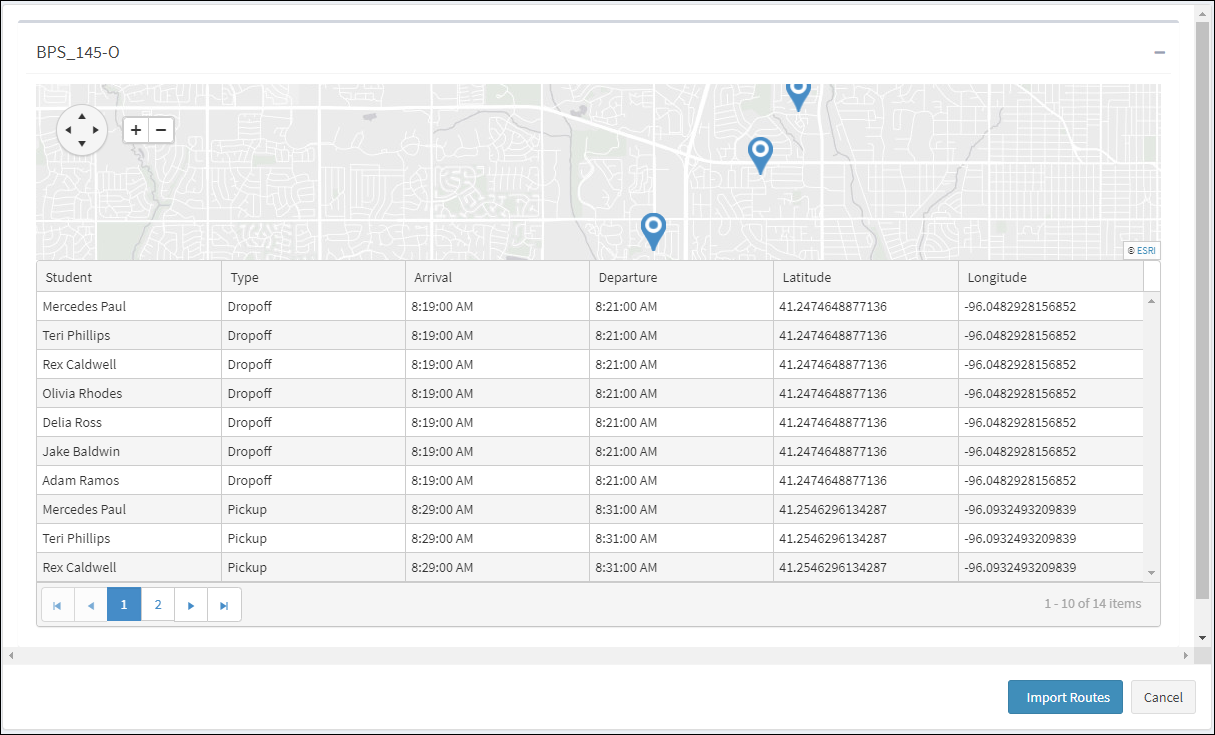Click Import Routes button
The image size is (1215, 735).
click(x=1065, y=697)
